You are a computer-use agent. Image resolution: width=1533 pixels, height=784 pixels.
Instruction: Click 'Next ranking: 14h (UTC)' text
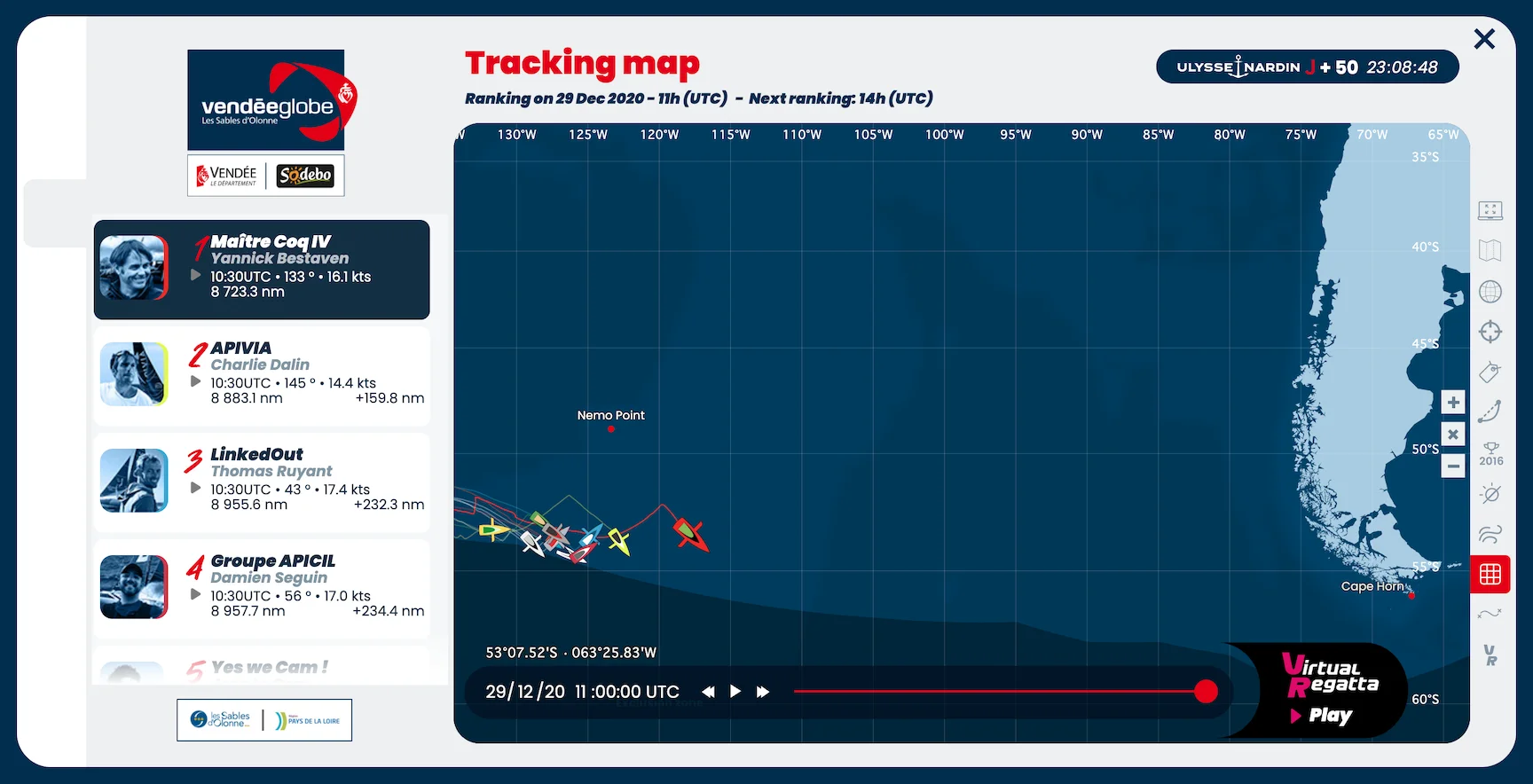(x=841, y=98)
